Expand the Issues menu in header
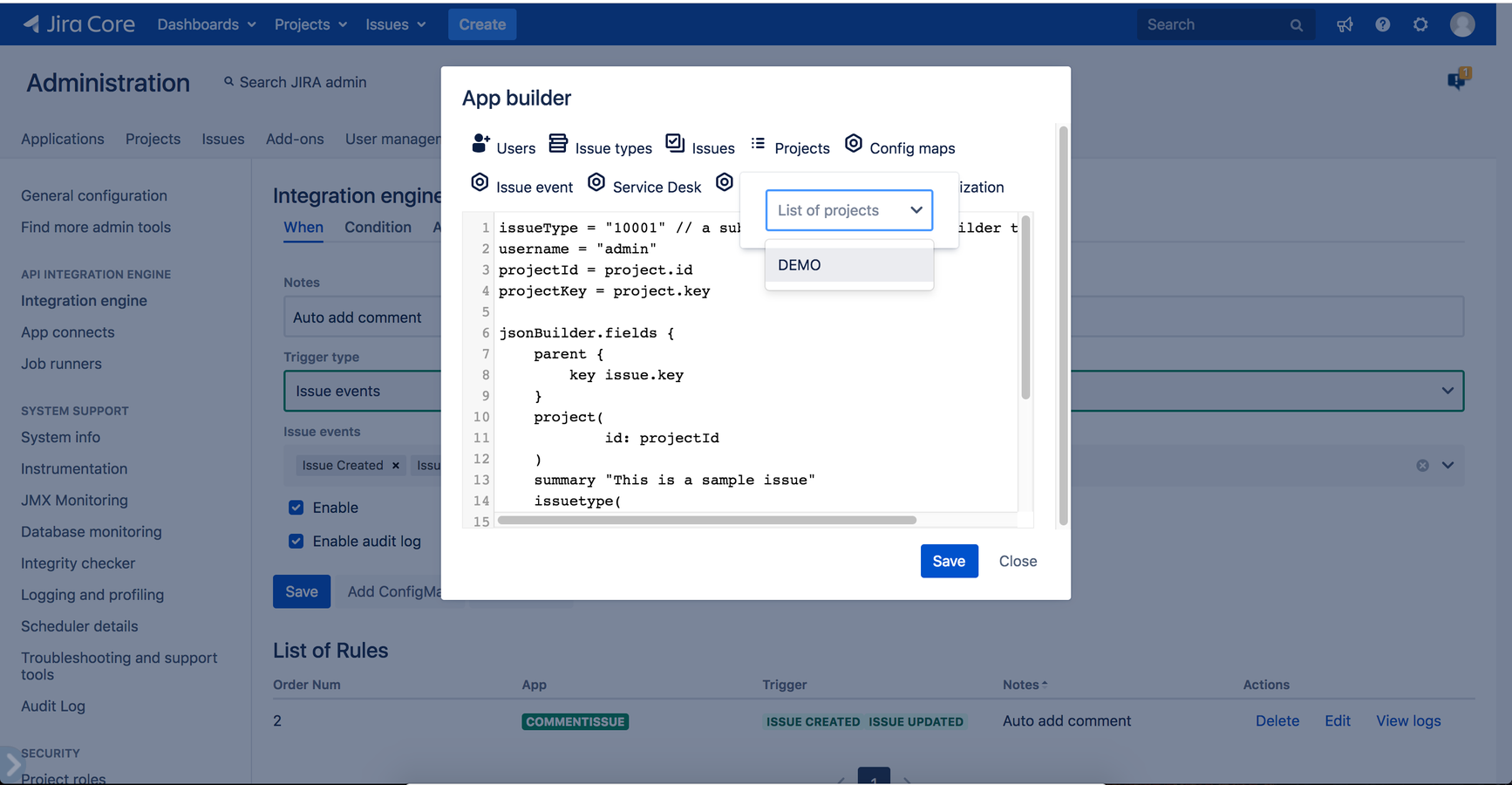Screen dimensions: 1512x785 pos(396,24)
